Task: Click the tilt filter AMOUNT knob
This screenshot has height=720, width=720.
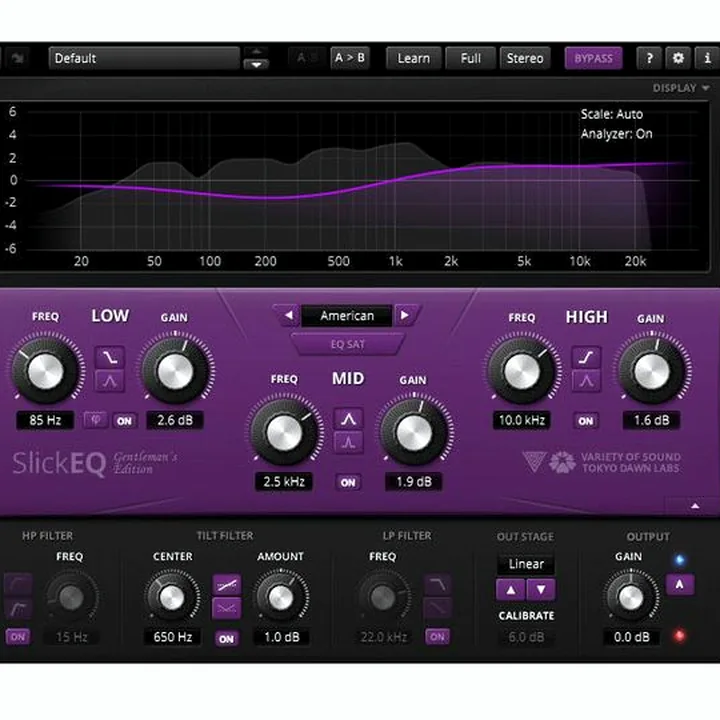Action: (x=281, y=597)
